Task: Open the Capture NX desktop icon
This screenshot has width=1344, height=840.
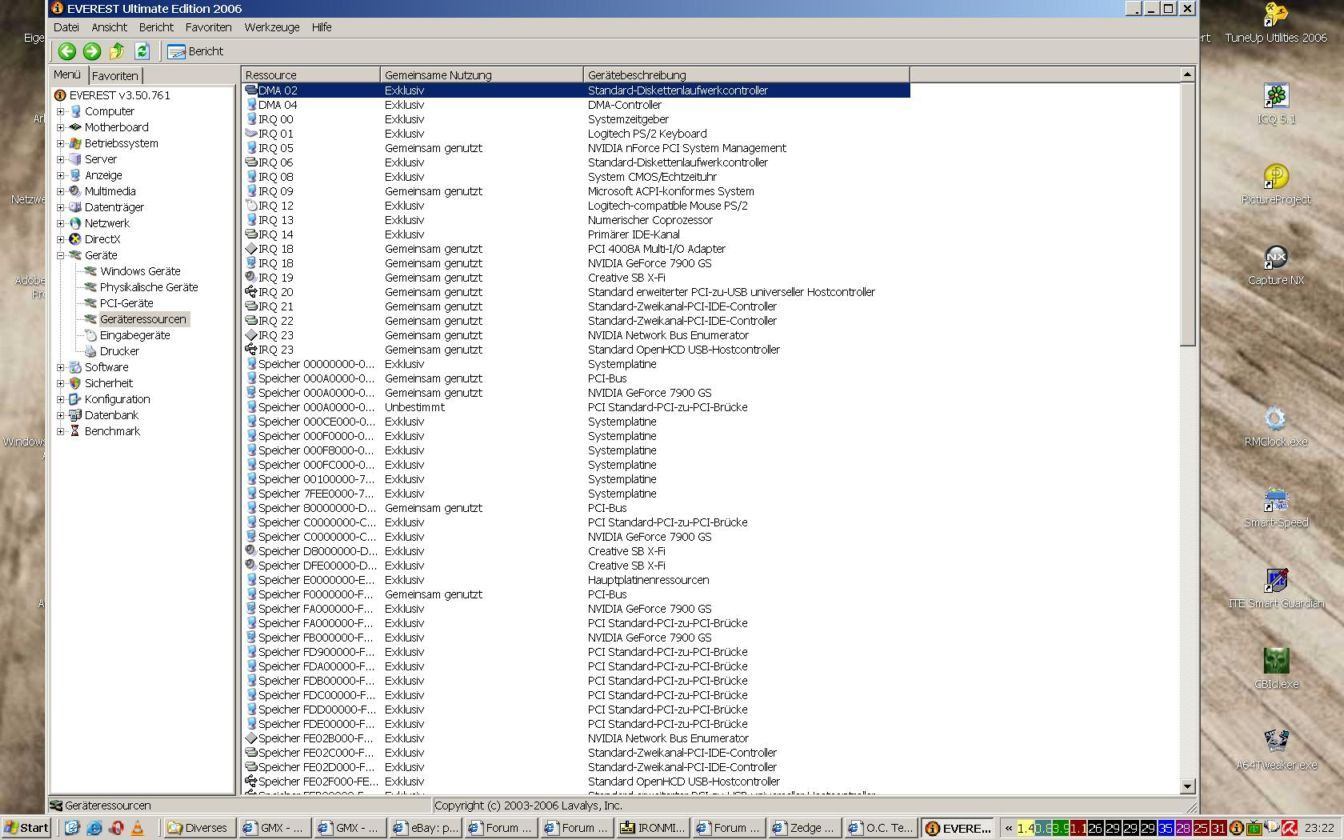Action: click(x=1276, y=266)
